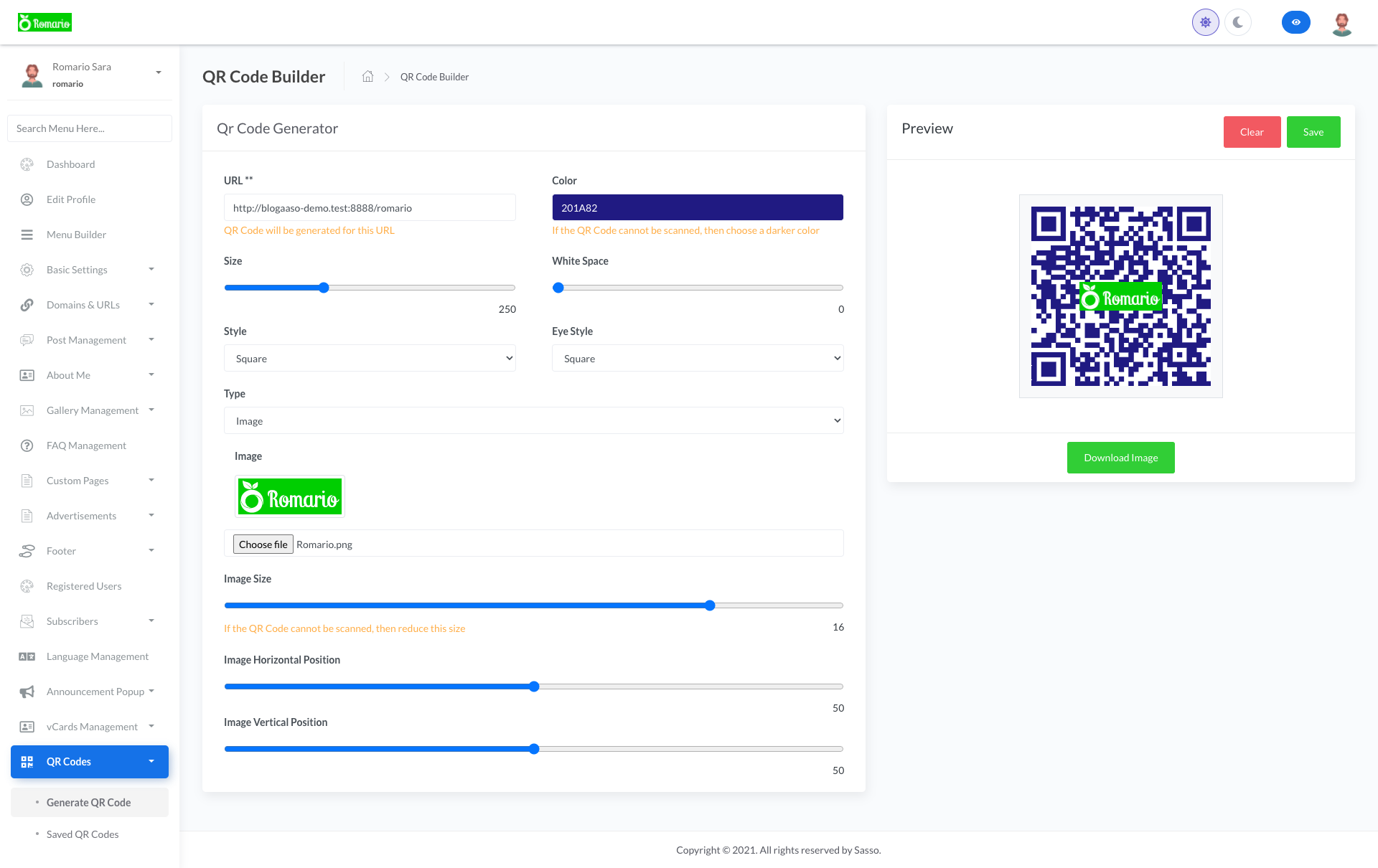Click the URL input field

point(369,208)
